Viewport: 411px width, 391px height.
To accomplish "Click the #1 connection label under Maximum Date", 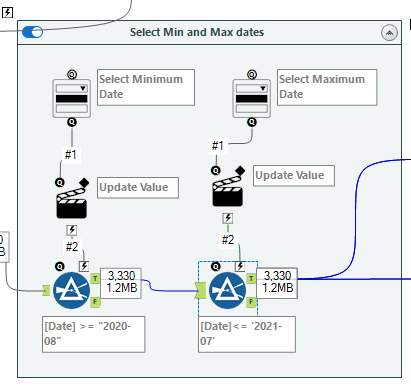I will [x=218, y=146].
